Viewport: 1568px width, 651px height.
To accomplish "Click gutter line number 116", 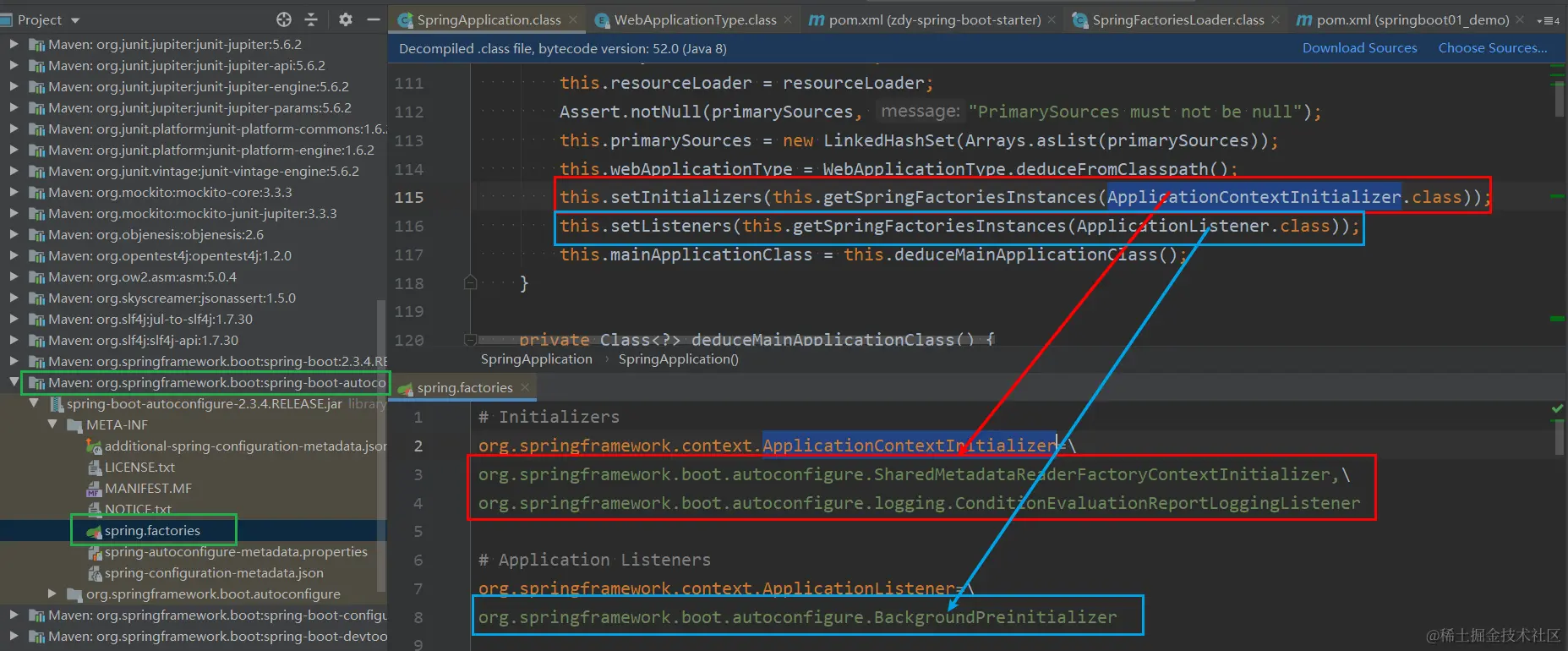I will click(x=409, y=226).
